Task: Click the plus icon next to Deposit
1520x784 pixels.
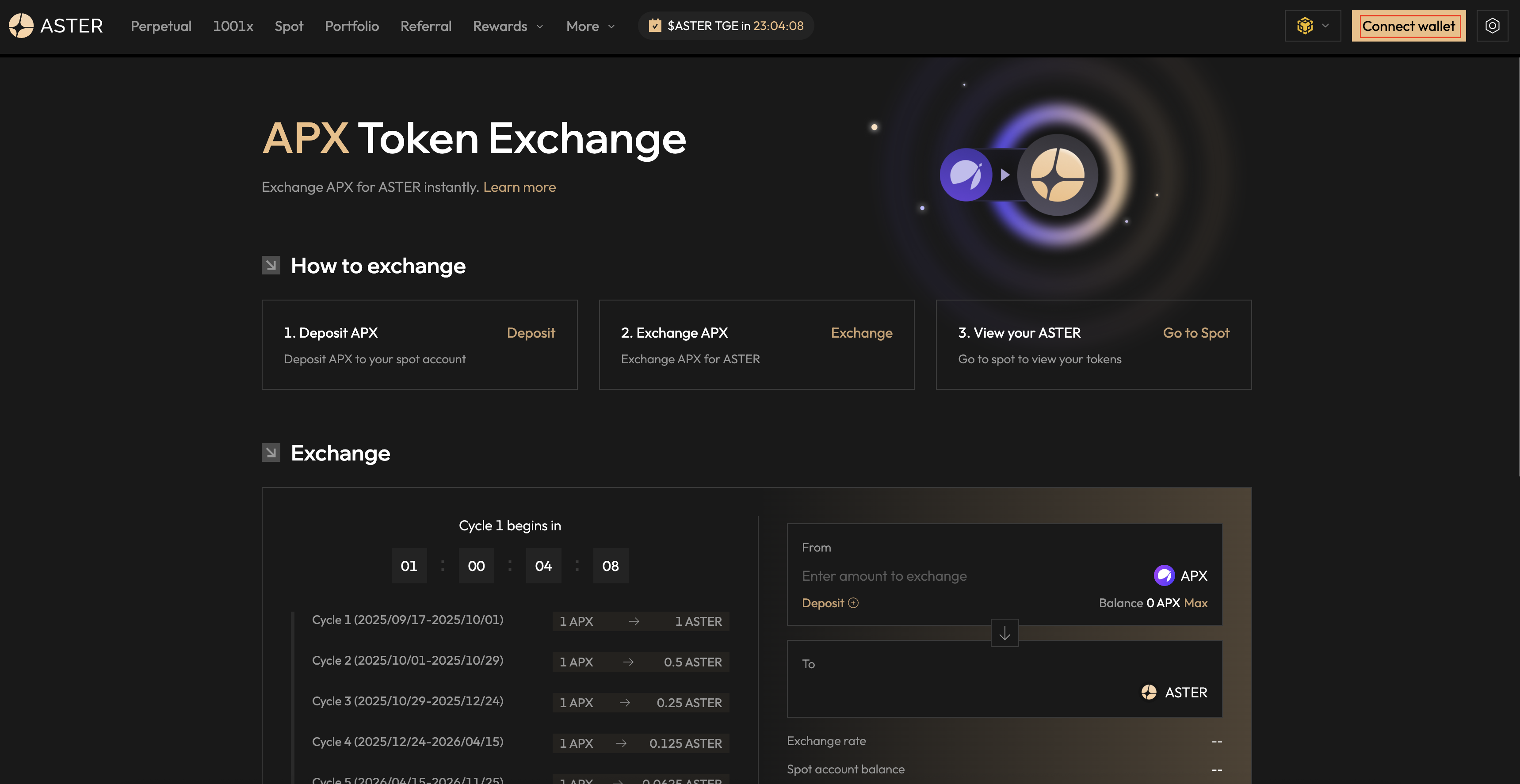Action: (853, 603)
